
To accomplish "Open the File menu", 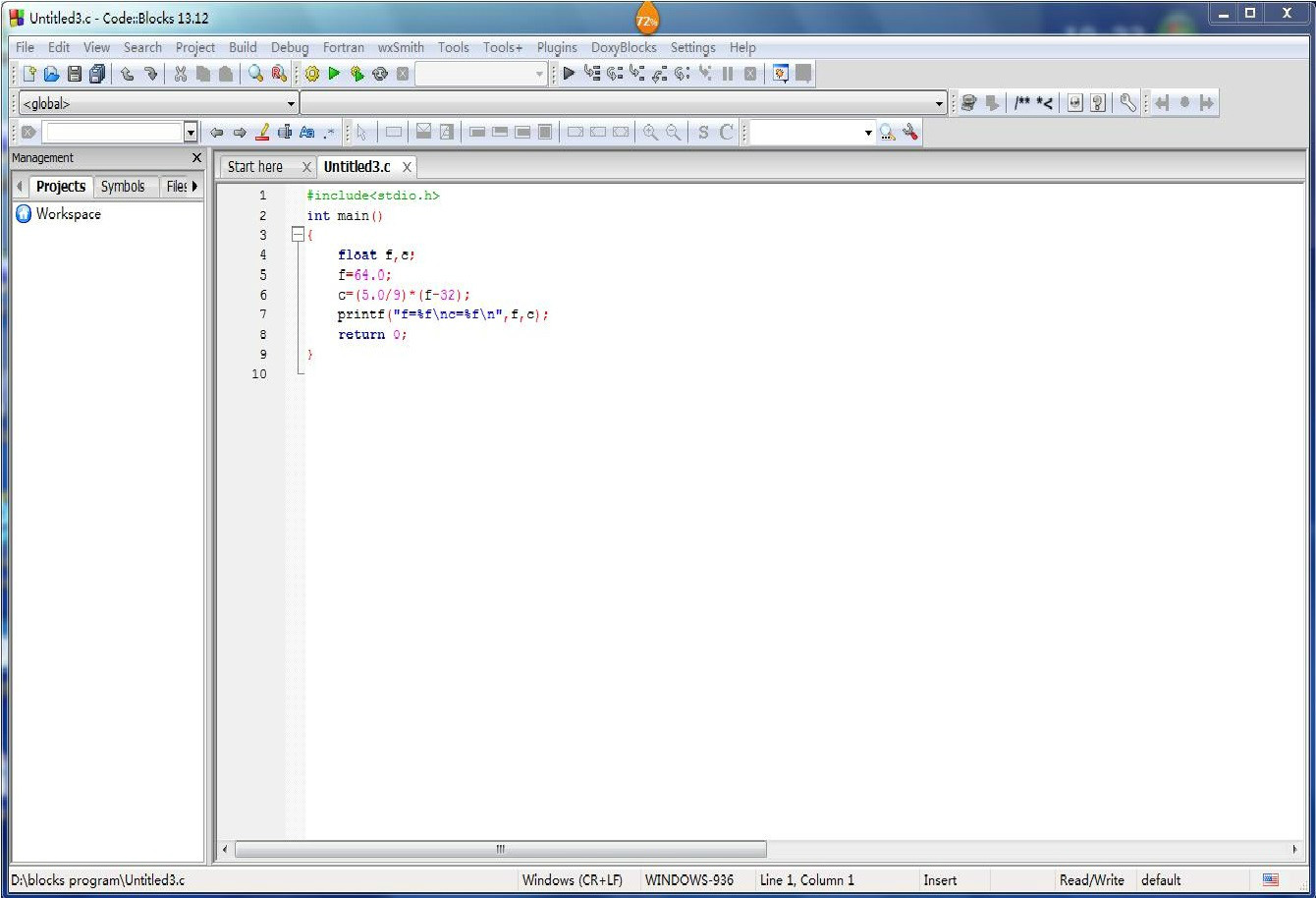I will [25, 47].
